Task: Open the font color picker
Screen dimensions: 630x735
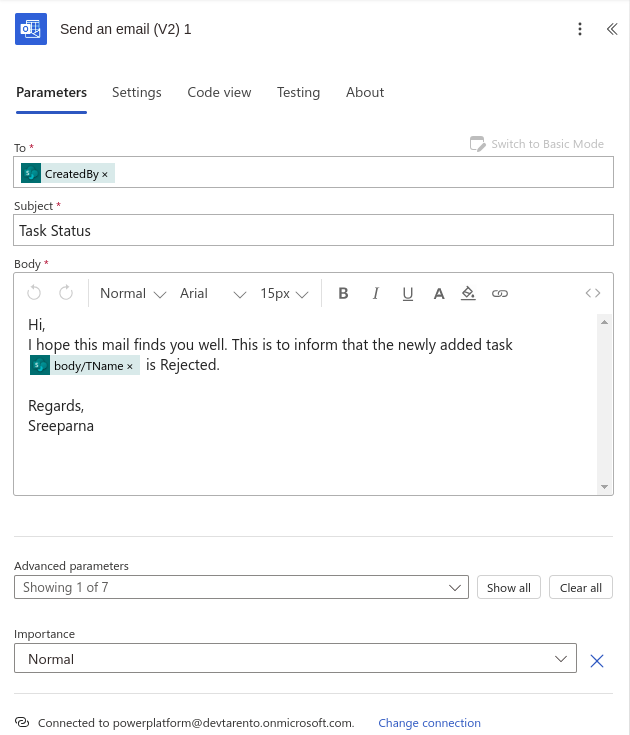Action: click(438, 293)
